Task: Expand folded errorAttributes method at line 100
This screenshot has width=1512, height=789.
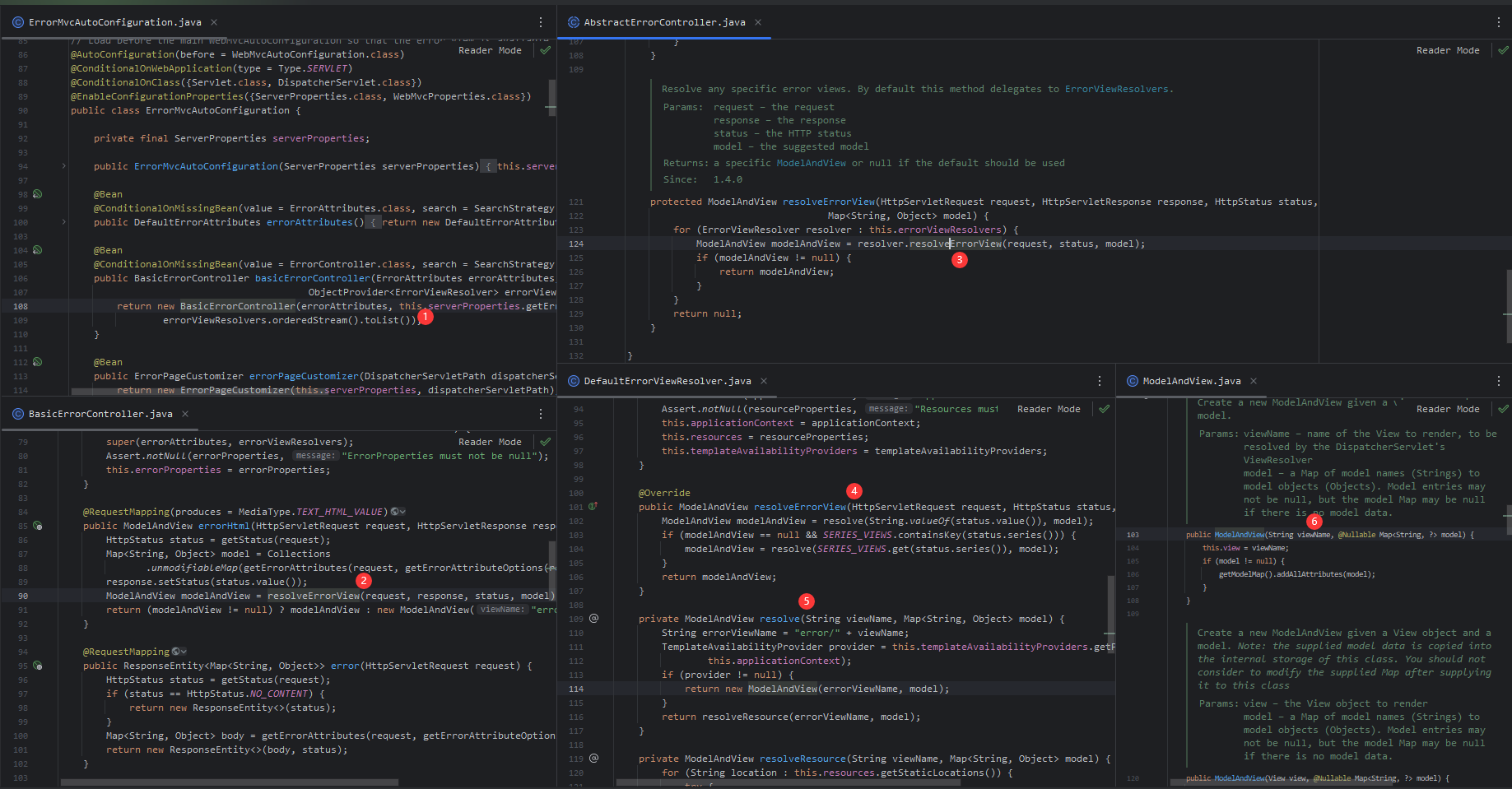Action: [64, 222]
